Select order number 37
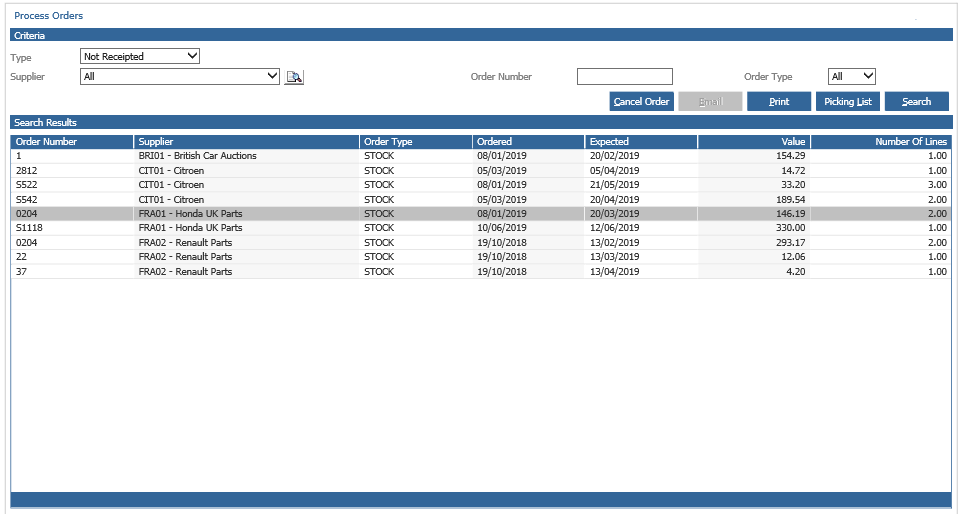Image resolution: width=958 pixels, height=514 pixels. [481, 271]
